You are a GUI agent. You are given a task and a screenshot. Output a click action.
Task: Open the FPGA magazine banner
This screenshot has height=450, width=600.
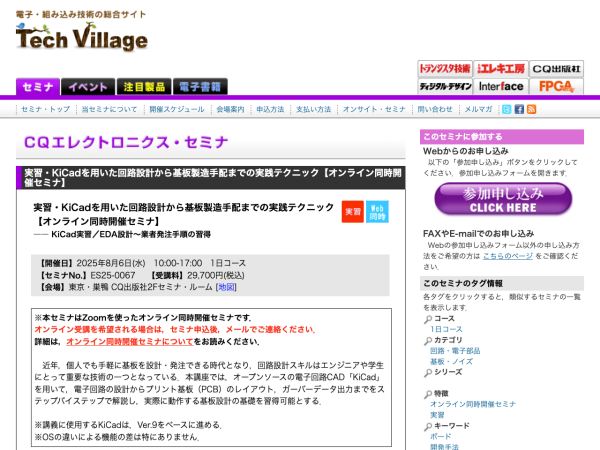click(x=556, y=86)
